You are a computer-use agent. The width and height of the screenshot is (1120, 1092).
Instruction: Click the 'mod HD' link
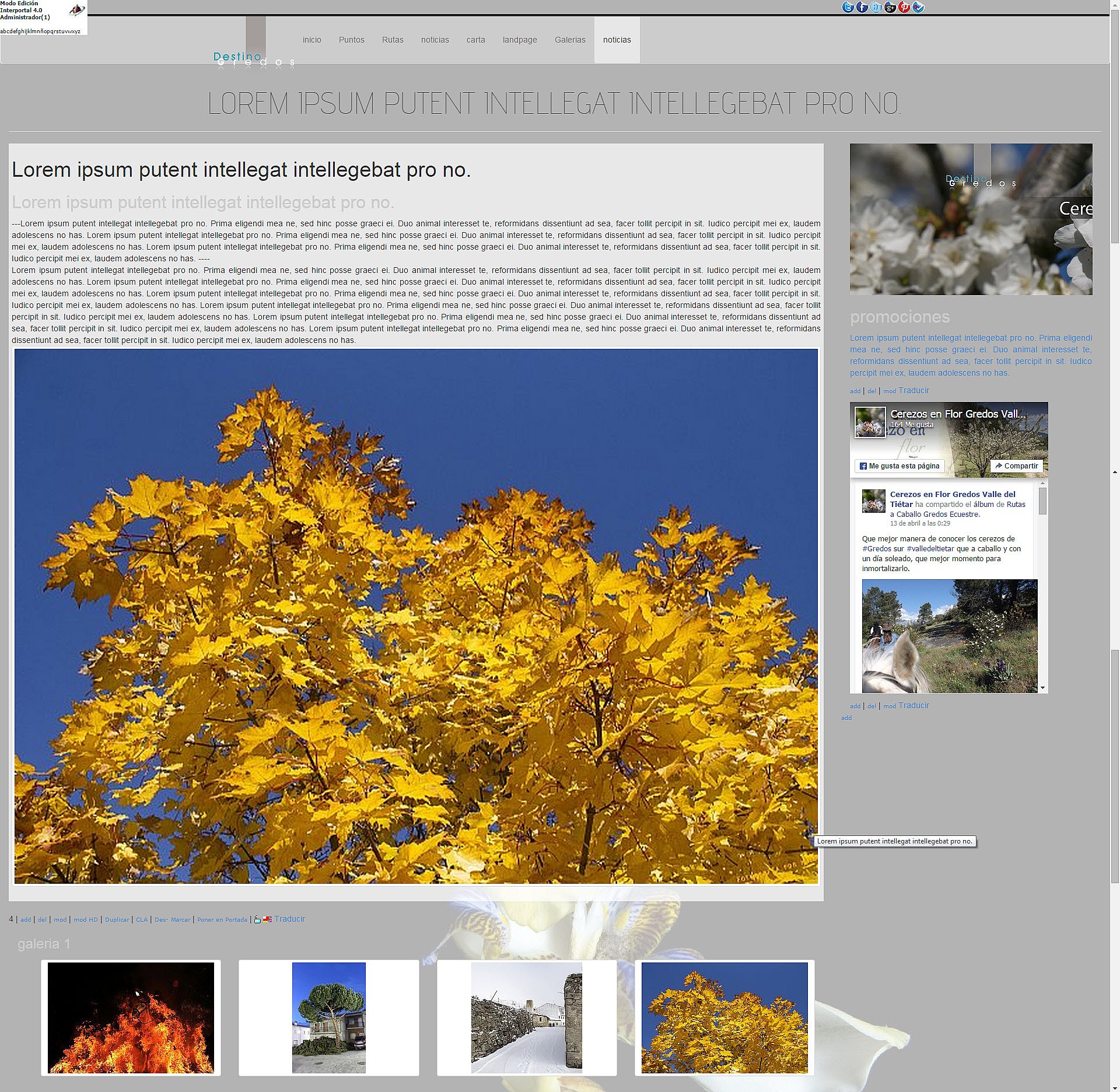(x=86, y=919)
